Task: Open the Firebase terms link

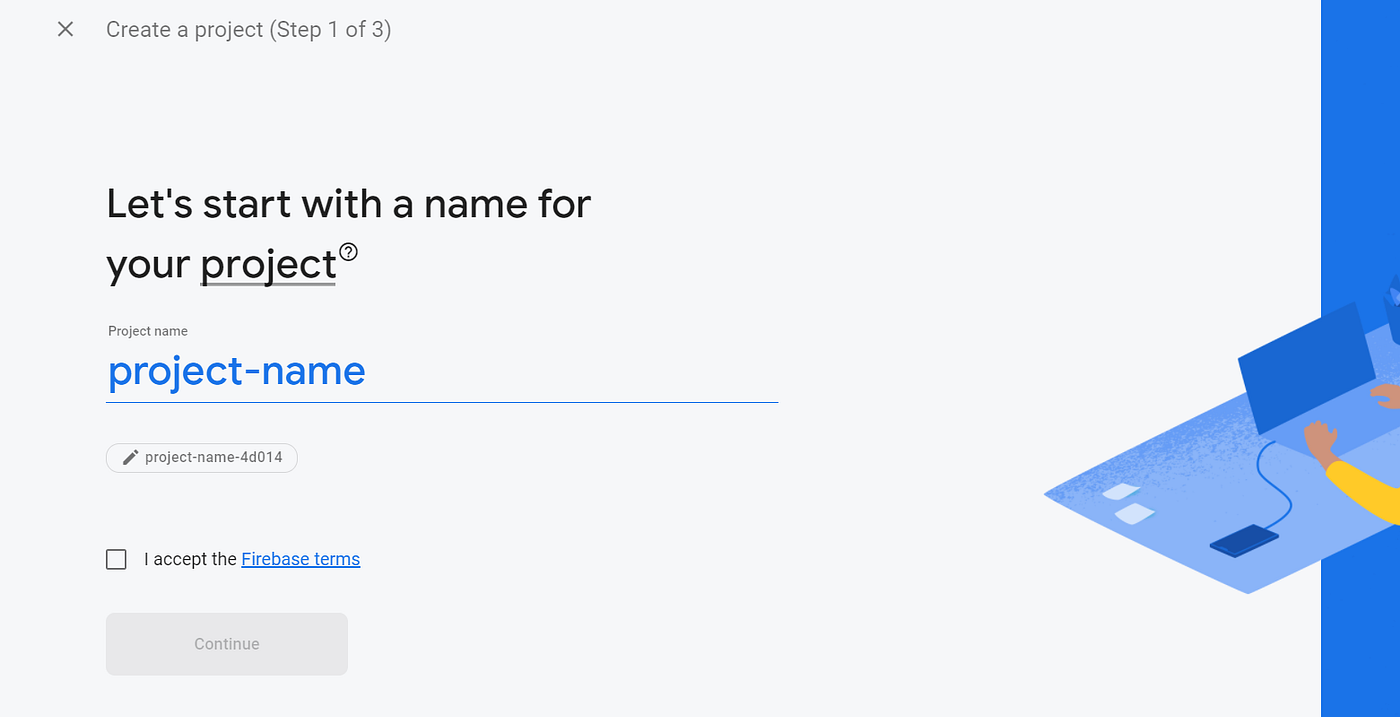Action: 300,559
